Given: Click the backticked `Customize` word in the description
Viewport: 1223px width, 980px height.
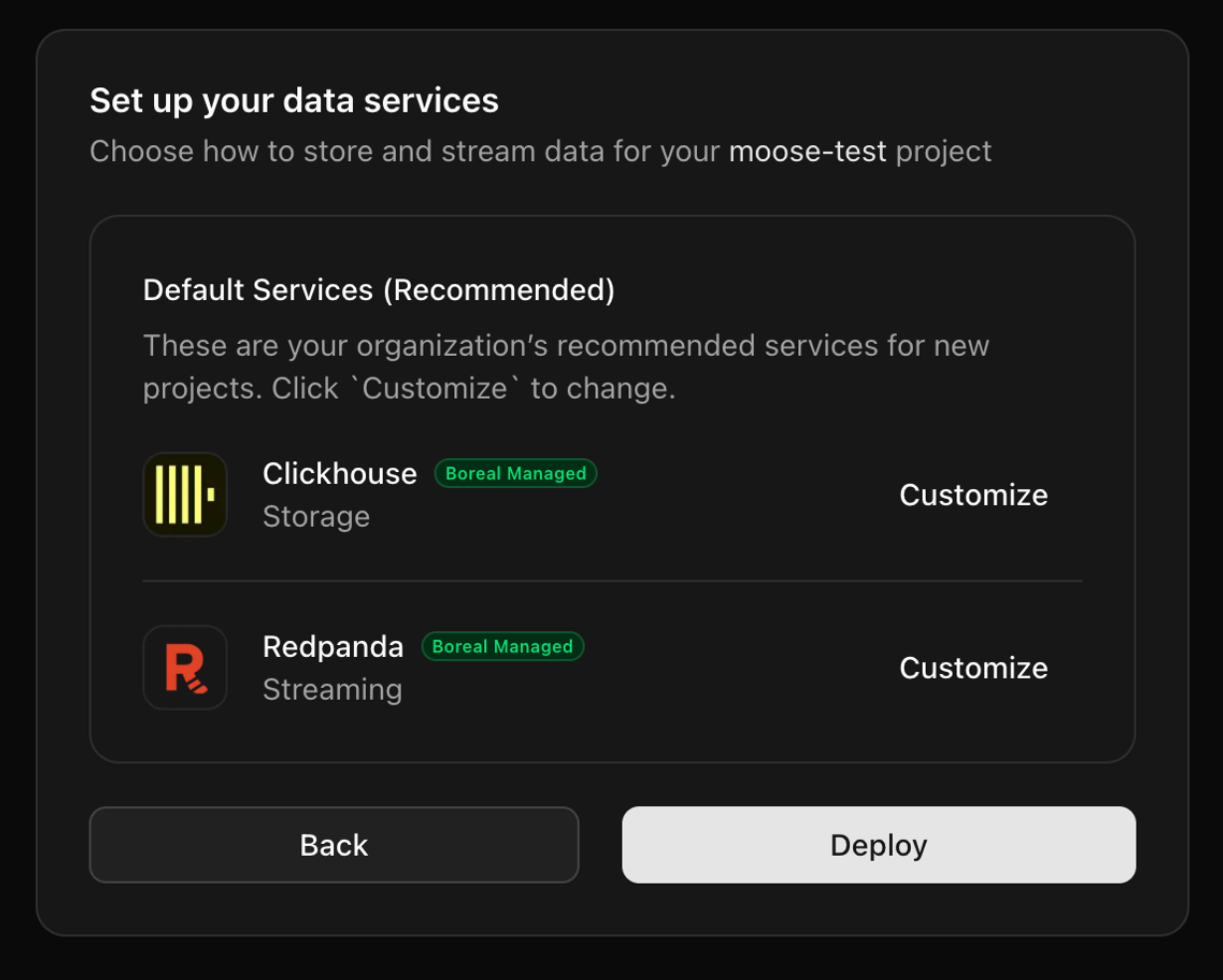Looking at the screenshot, I should pos(436,389).
